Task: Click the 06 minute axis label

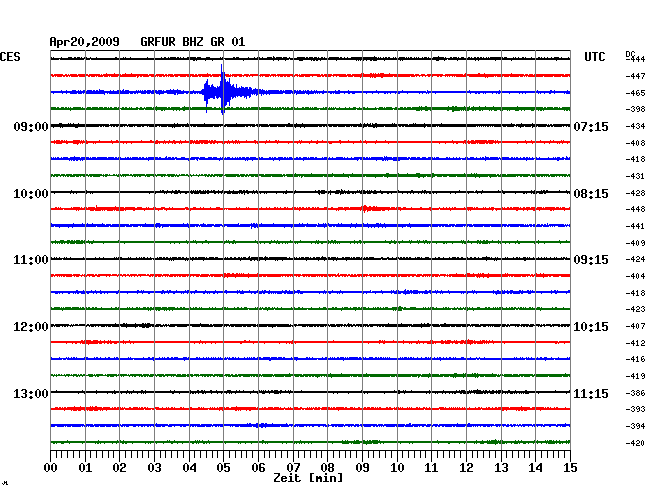Action: tap(258, 468)
